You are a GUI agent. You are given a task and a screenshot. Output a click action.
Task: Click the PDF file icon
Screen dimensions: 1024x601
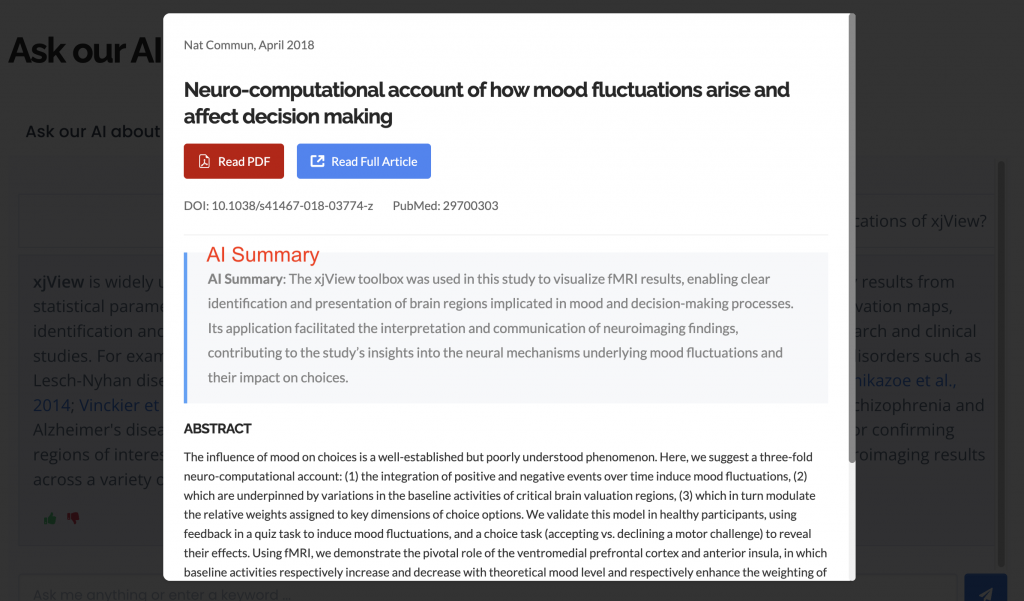coord(204,162)
